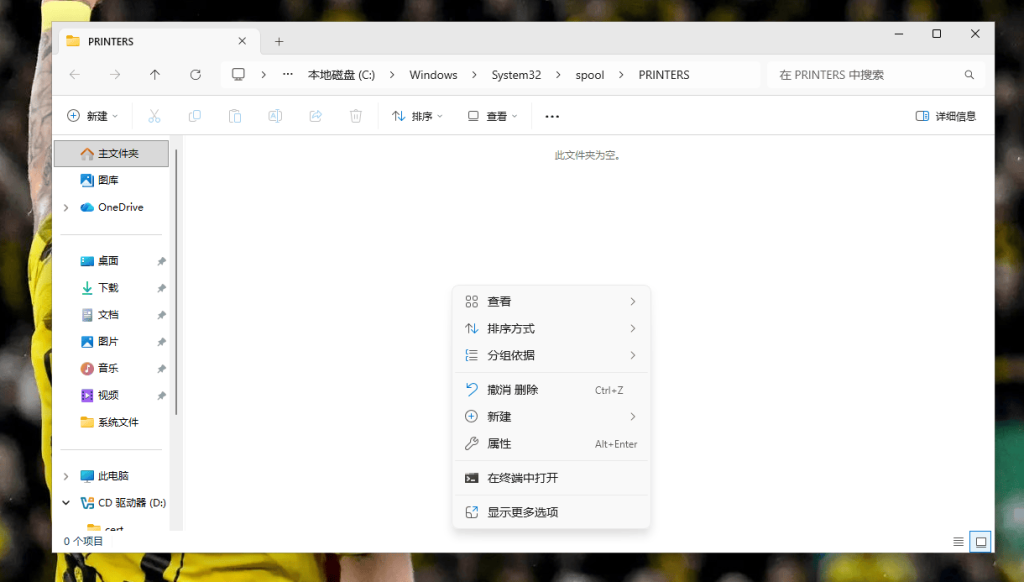Click chevron after spool in address bar
This screenshot has height=582, width=1024.
tap(621, 75)
